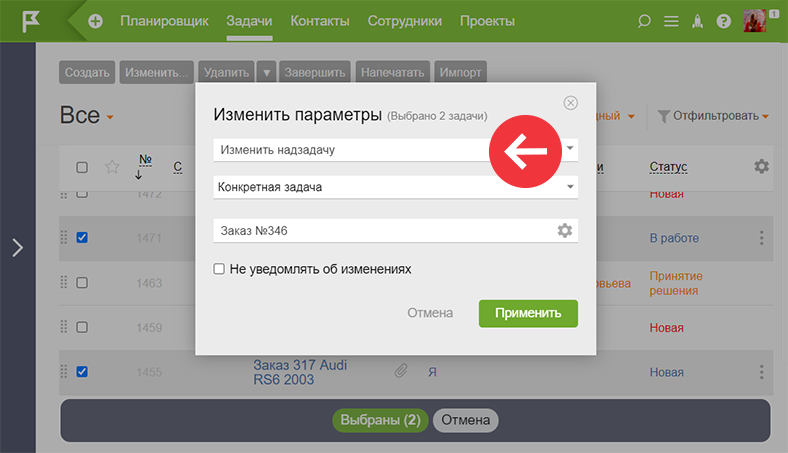The width and height of the screenshot is (788, 453).
Task: Uncheck task 1455 checkbox
Action: 82,372
